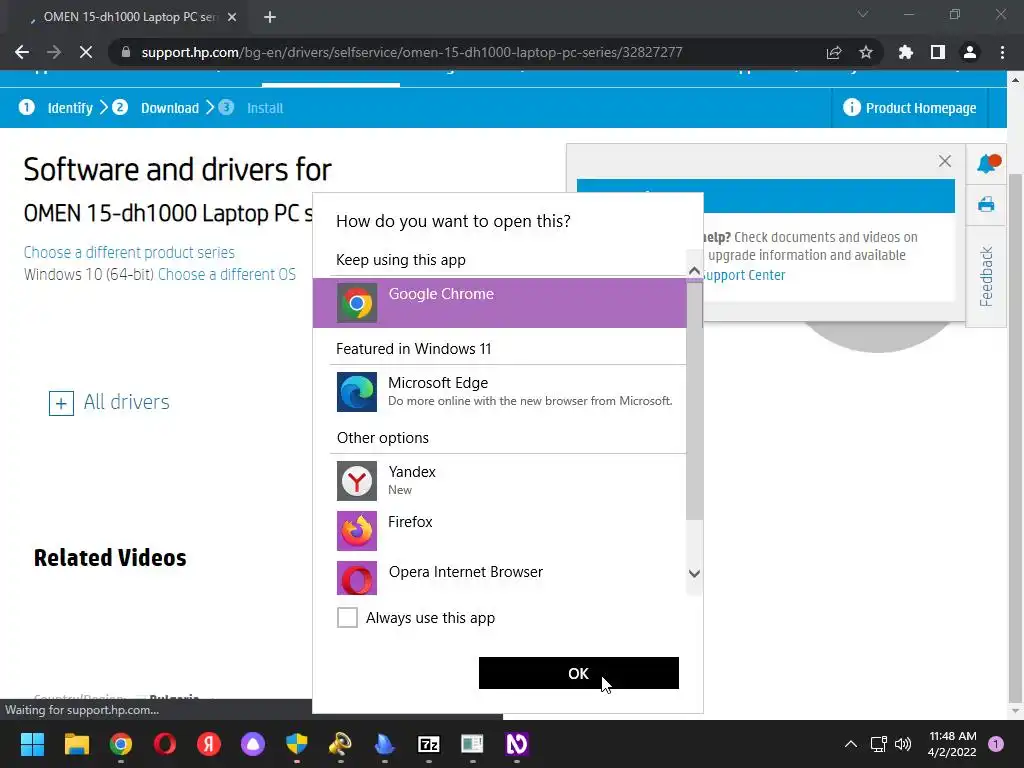Open File Explorer from the taskbar
The height and width of the screenshot is (768, 1024).
point(76,744)
